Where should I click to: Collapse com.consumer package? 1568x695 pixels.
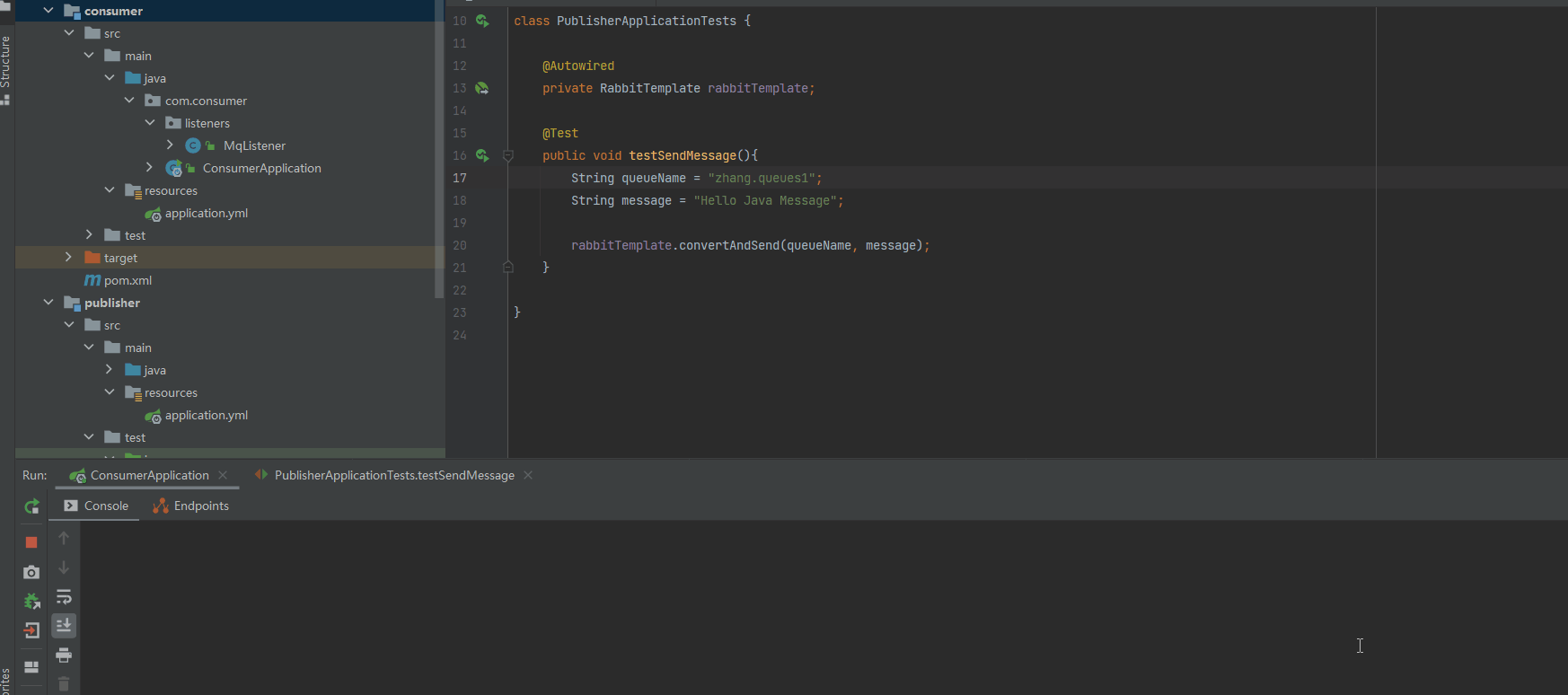(129, 101)
